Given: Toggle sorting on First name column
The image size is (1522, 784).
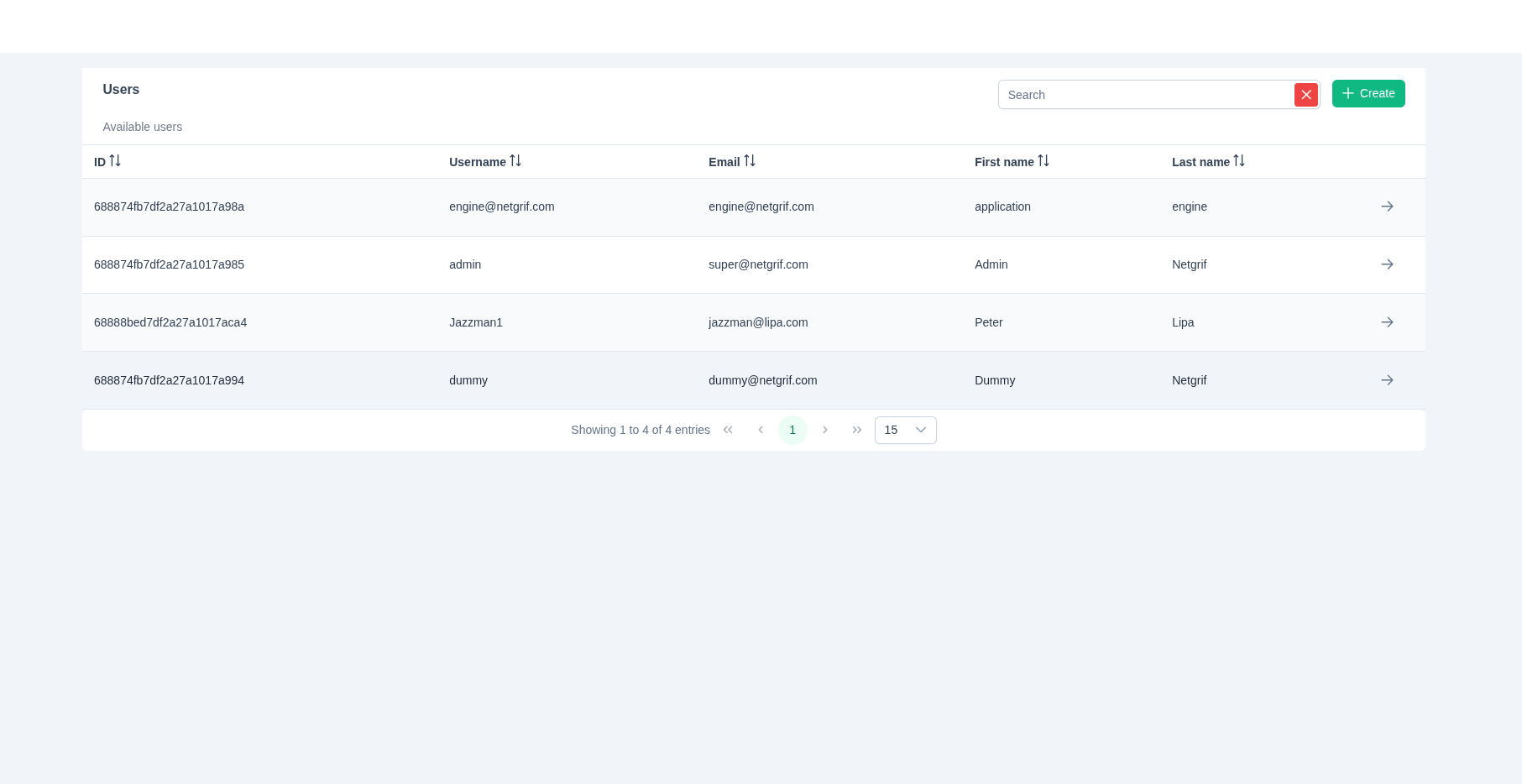Looking at the screenshot, I should [1043, 161].
